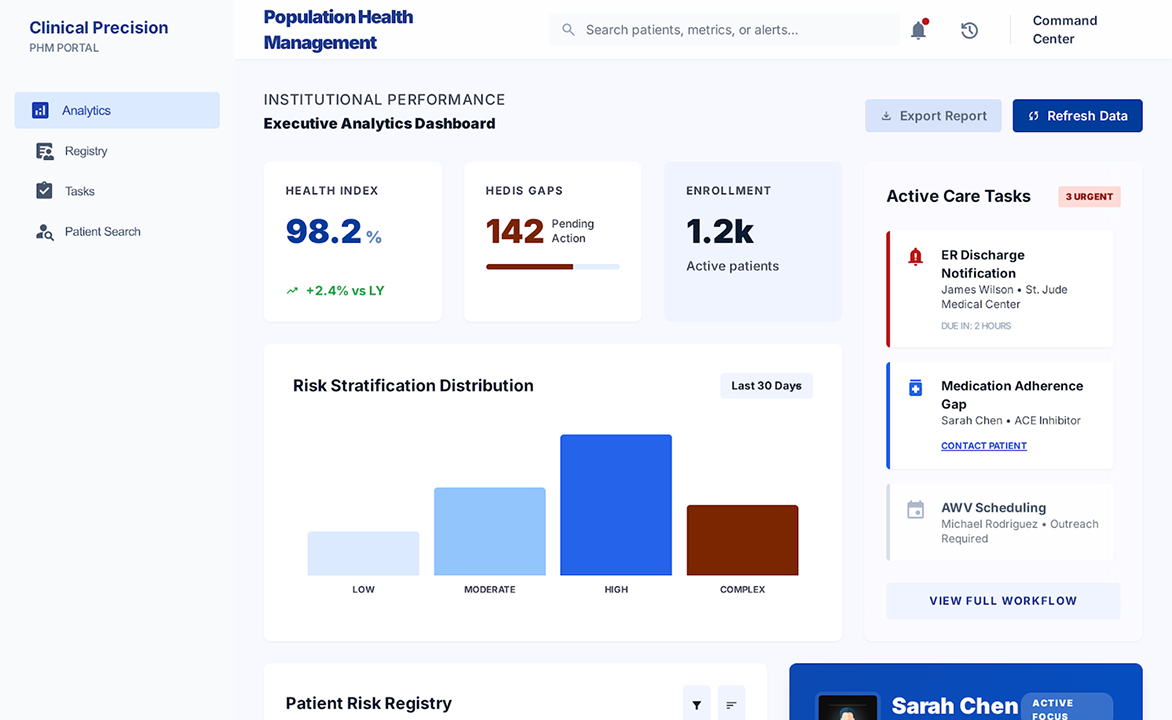Select the Tasks icon in the sidebar
The width and height of the screenshot is (1172, 720).
pyautogui.click(x=42, y=191)
